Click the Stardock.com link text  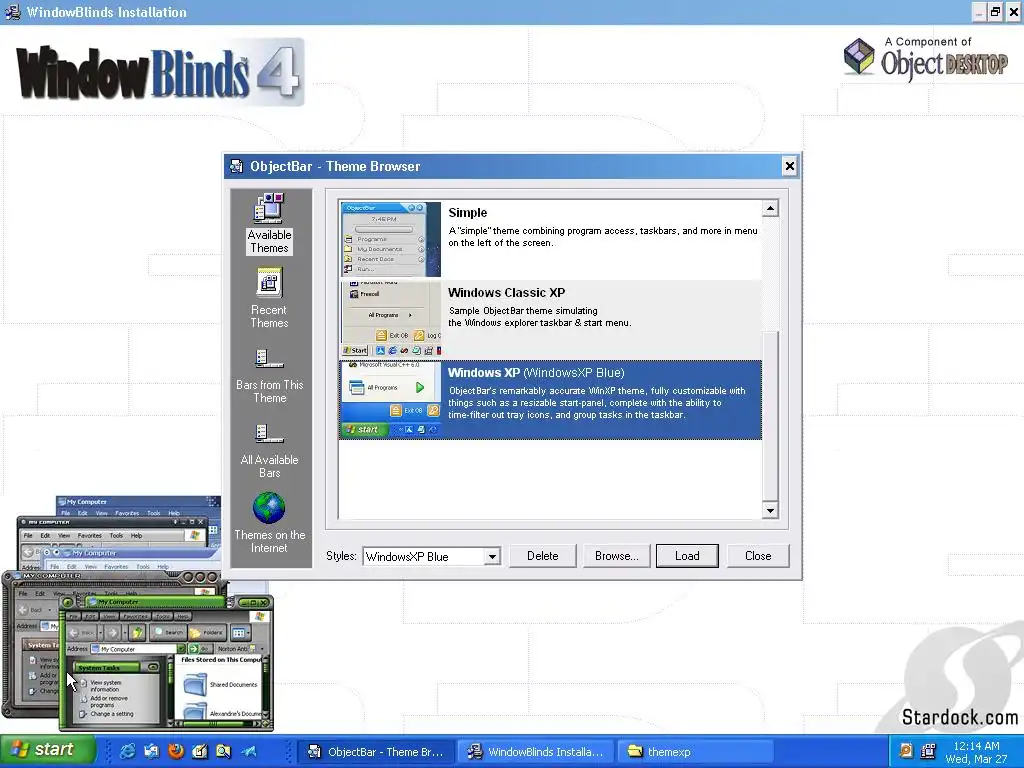tap(959, 717)
